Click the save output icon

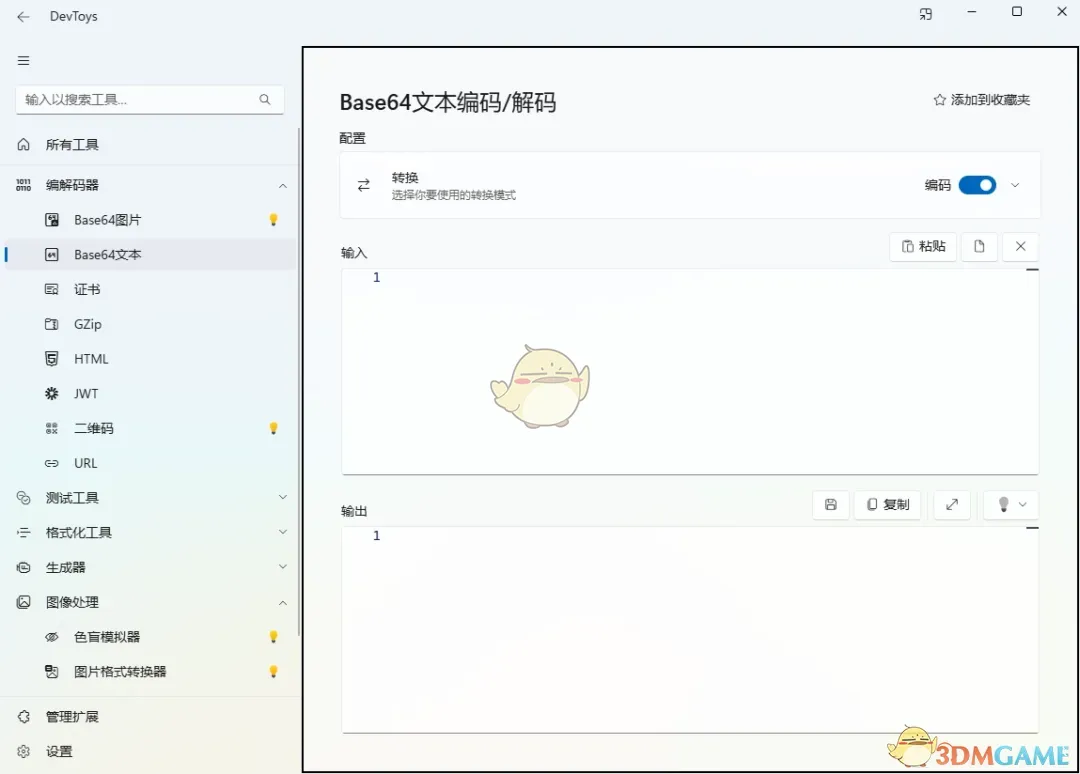coord(830,505)
